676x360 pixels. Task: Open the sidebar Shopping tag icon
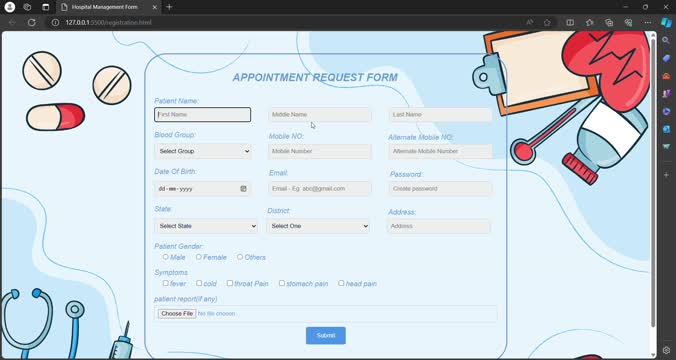pos(666,58)
